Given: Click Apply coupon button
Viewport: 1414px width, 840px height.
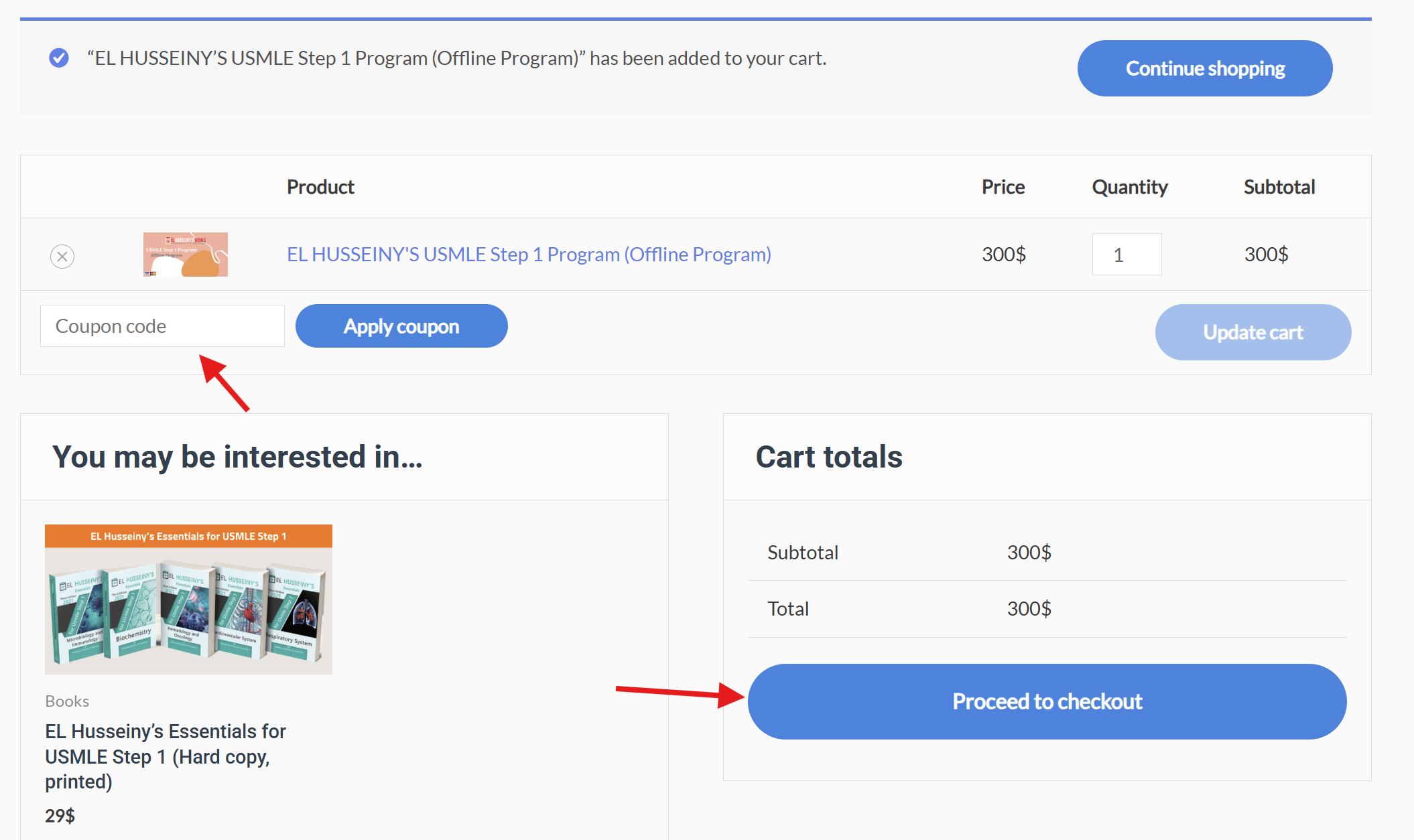Looking at the screenshot, I should (401, 326).
